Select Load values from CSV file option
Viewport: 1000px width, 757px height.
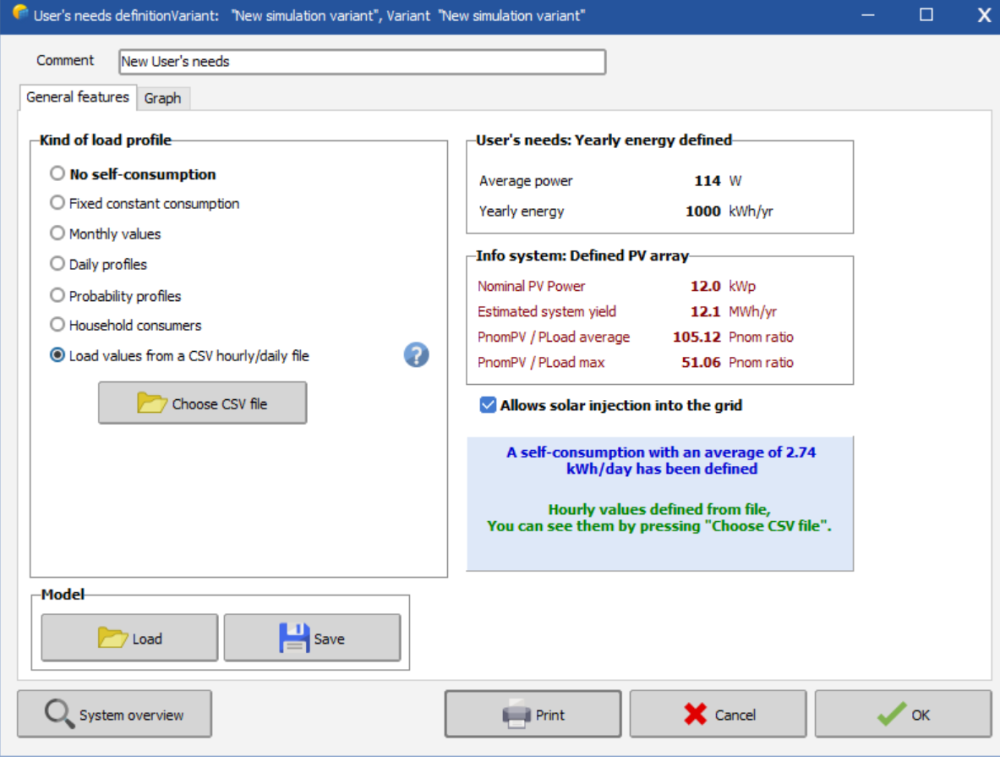(58, 355)
